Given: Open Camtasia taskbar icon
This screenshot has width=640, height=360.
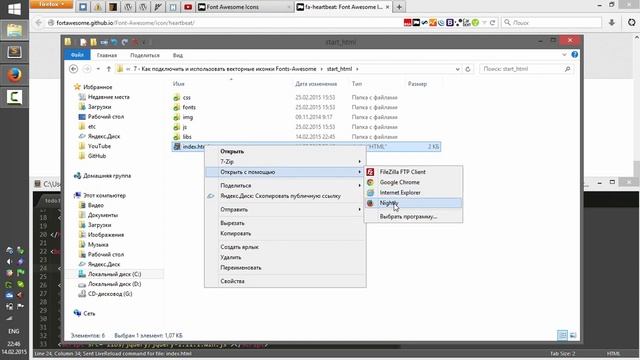Looking at the screenshot, I should tap(14, 97).
